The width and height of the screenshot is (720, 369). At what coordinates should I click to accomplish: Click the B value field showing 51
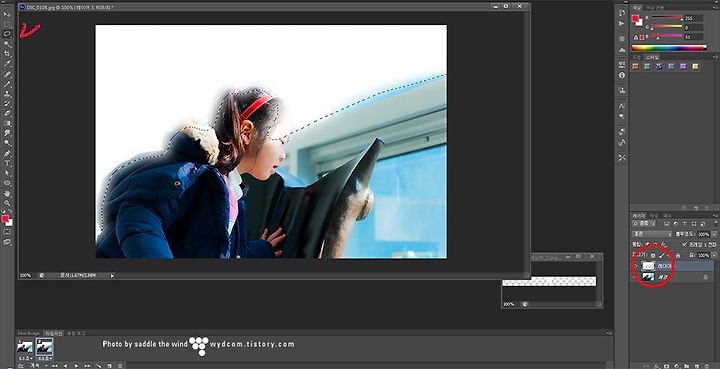[x=693, y=37]
